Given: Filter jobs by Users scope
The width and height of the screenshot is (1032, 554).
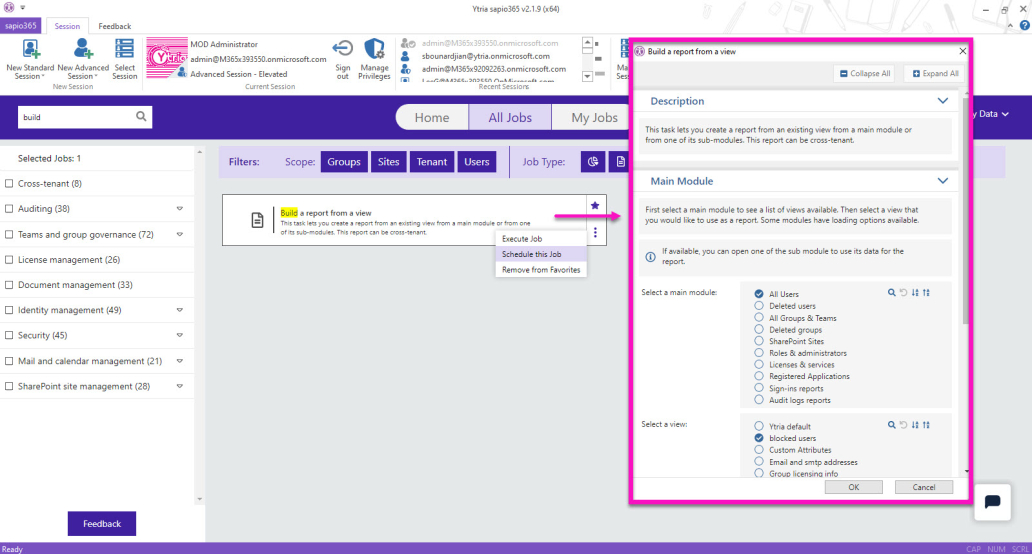Looking at the screenshot, I should (x=477, y=162).
